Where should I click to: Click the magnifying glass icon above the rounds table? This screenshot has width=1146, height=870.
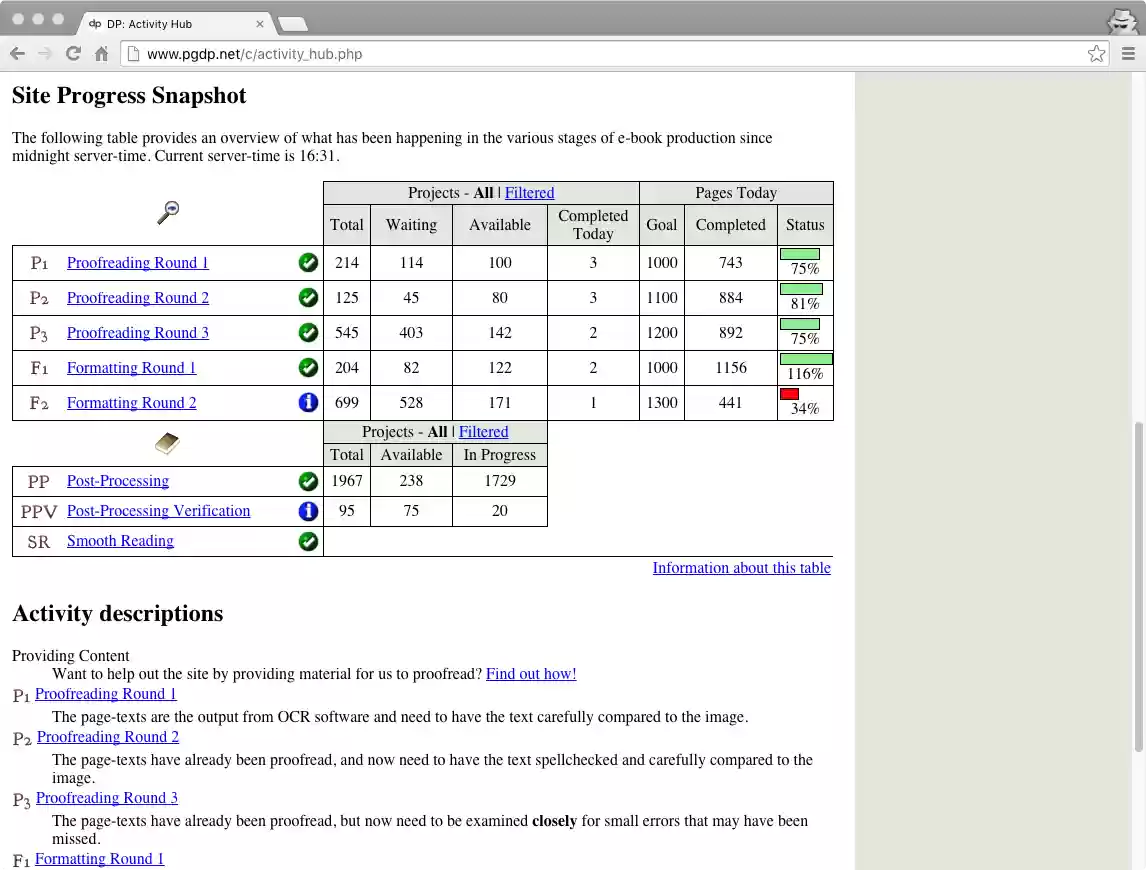pos(166,212)
